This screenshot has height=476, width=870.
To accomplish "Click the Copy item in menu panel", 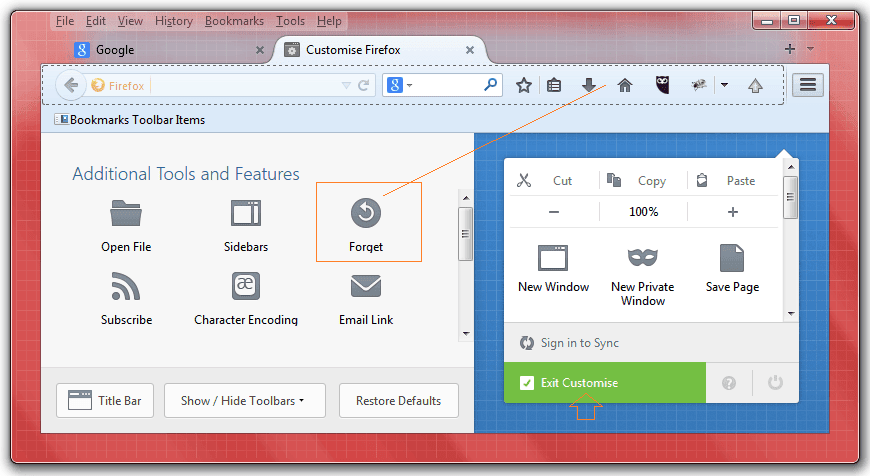I will click(643, 180).
